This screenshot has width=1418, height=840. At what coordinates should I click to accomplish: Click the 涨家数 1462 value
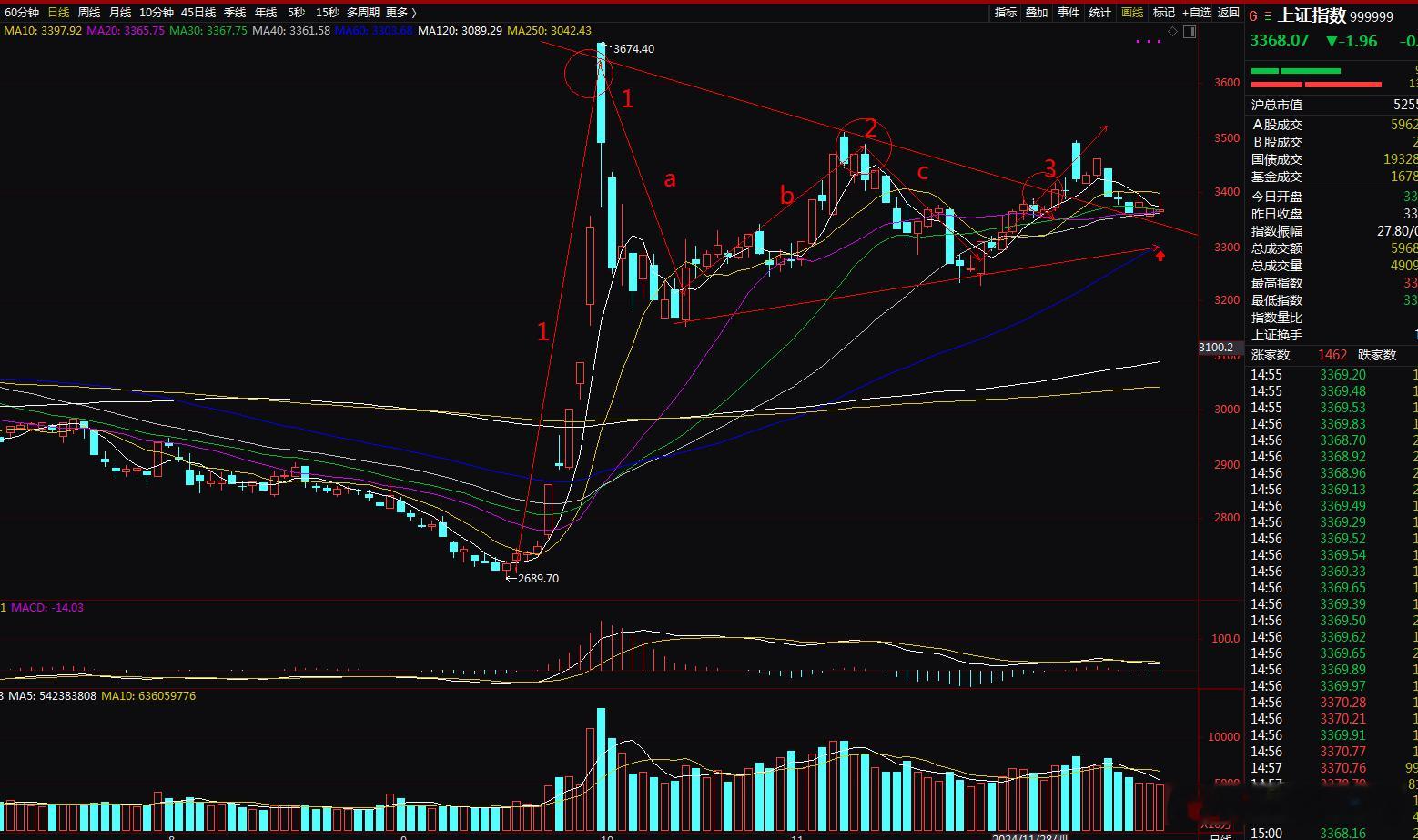point(1332,355)
